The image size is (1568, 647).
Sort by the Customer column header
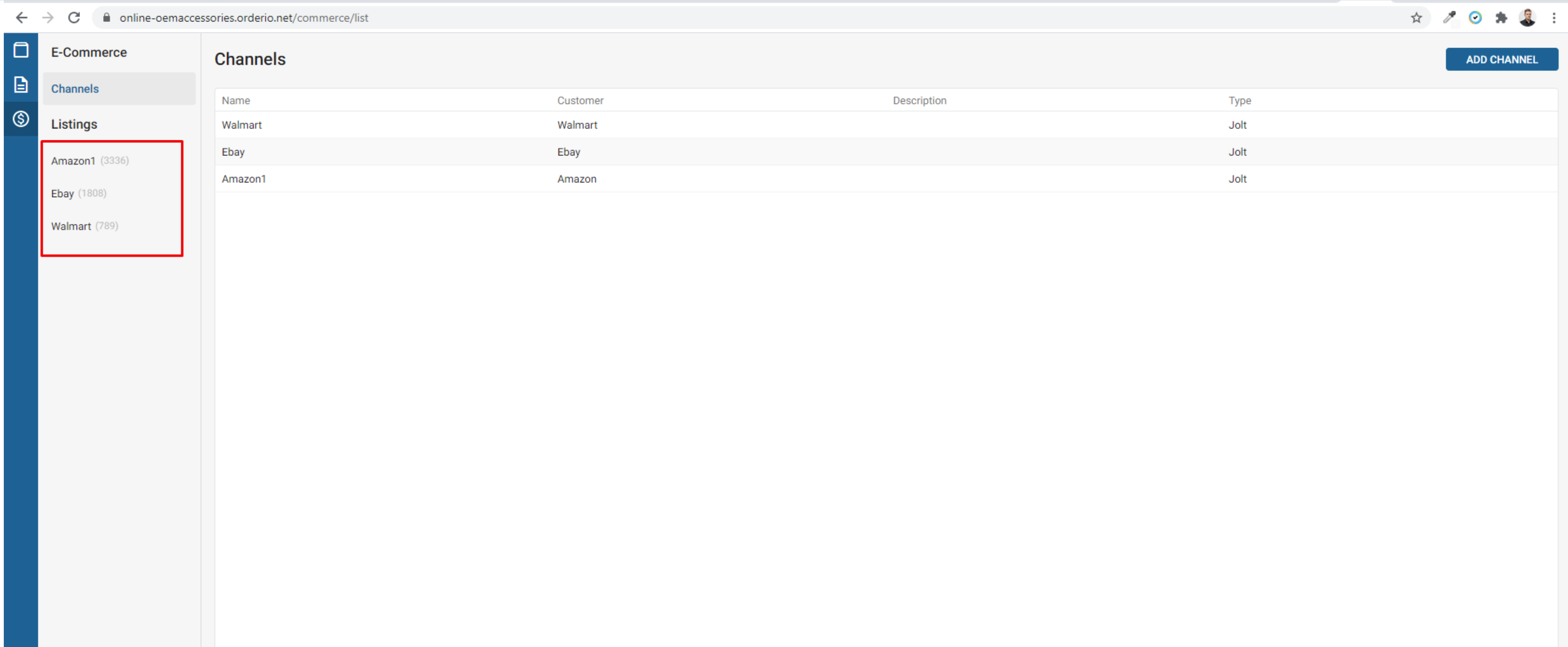pos(579,101)
